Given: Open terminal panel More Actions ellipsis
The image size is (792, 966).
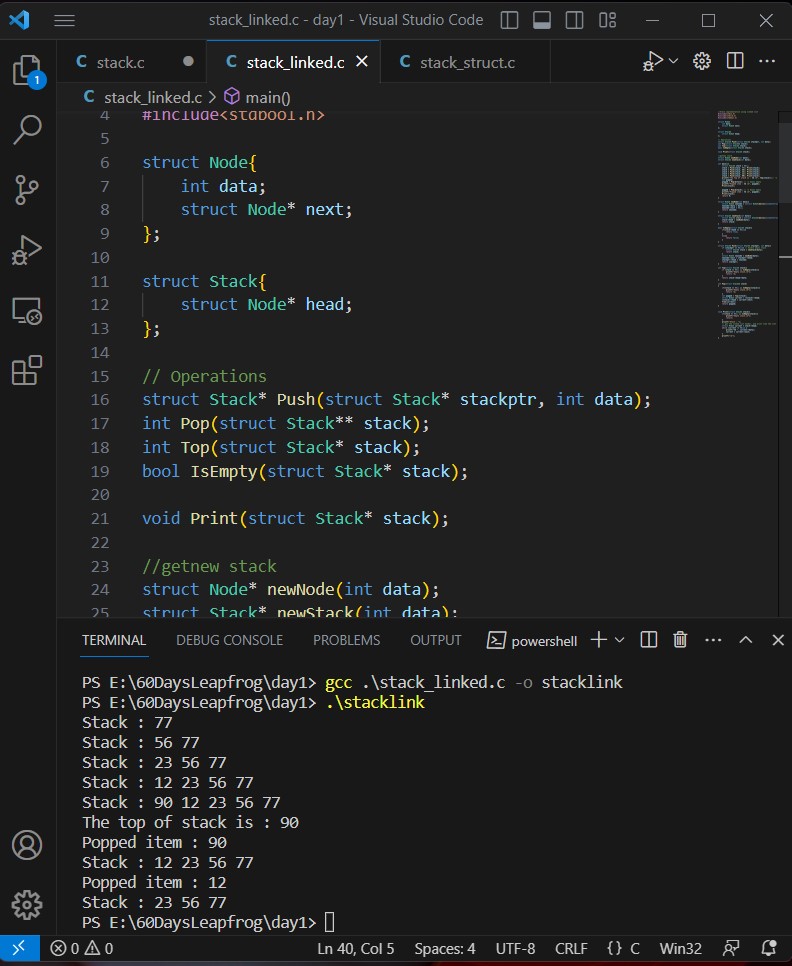Looking at the screenshot, I should (x=713, y=640).
